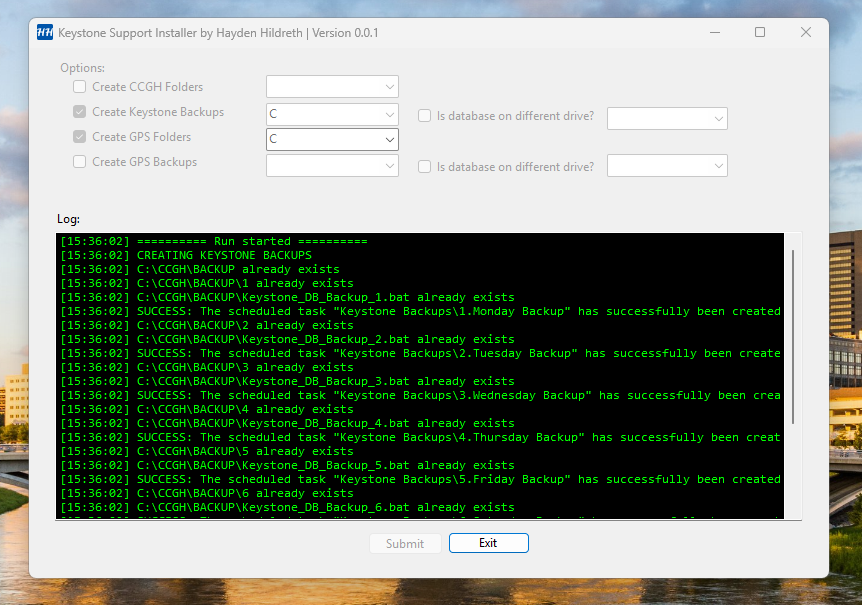The height and width of the screenshot is (605, 862).
Task: Open the GPS Backups drive dropdown
Action: [332, 165]
